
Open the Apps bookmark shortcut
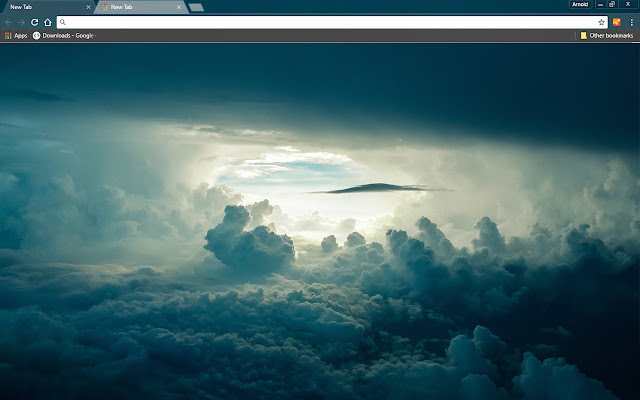pos(16,36)
